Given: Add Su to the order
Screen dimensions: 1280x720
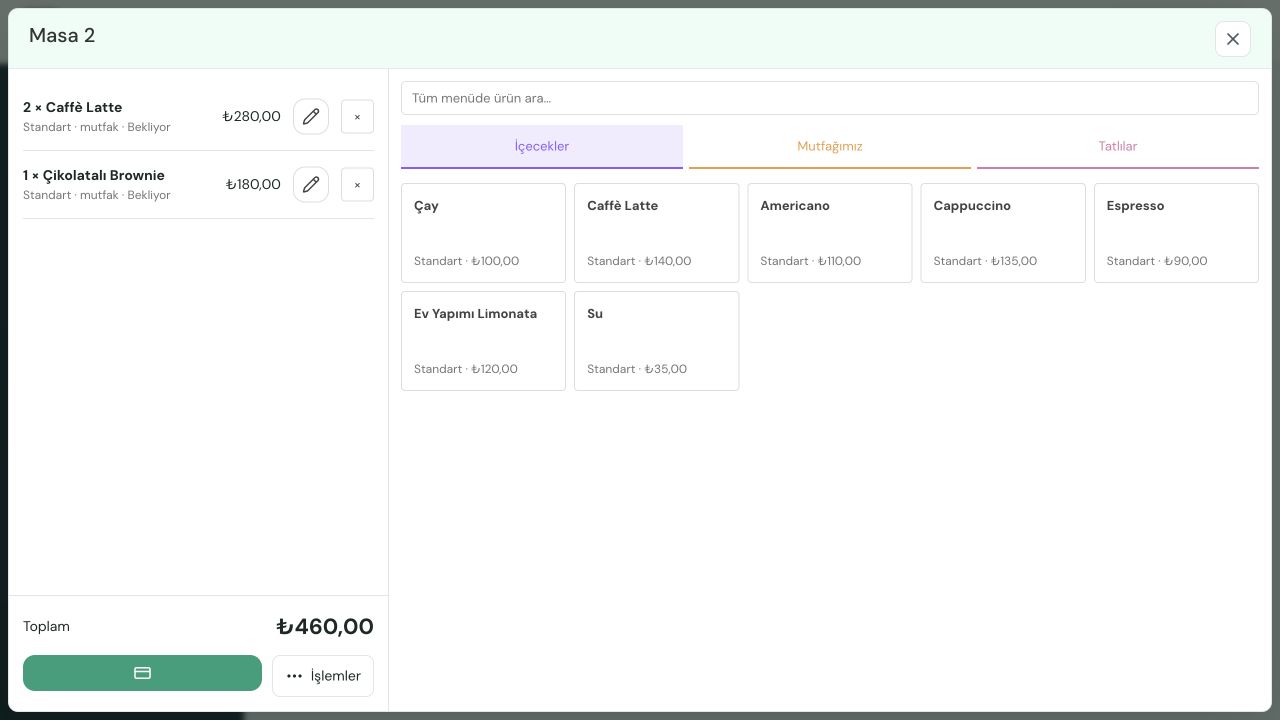Looking at the screenshot, I should [x=657, y=341].
